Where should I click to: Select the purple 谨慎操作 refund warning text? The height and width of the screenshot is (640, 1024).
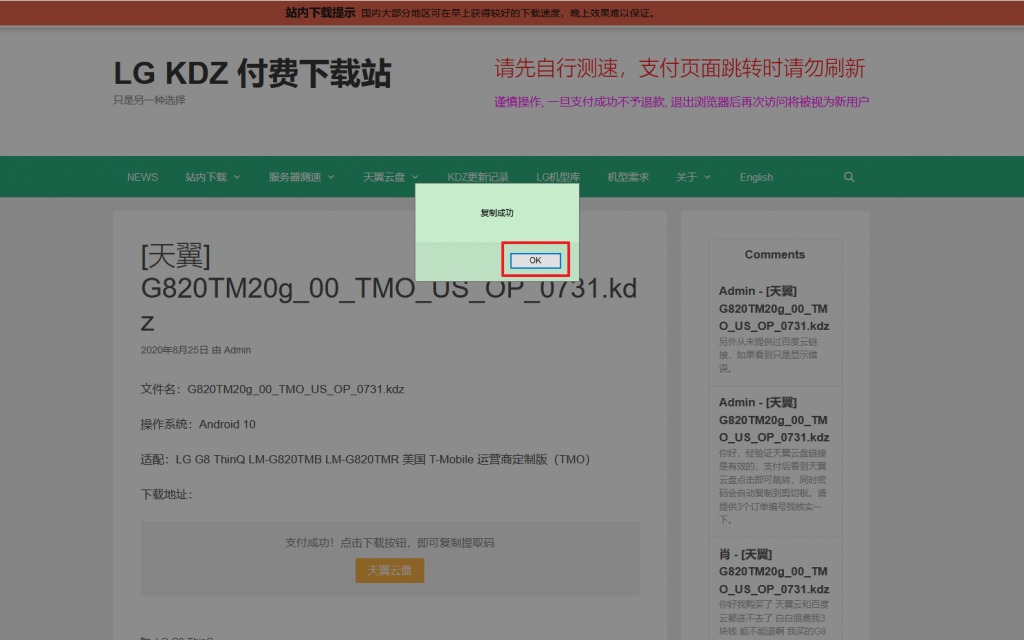681,102
